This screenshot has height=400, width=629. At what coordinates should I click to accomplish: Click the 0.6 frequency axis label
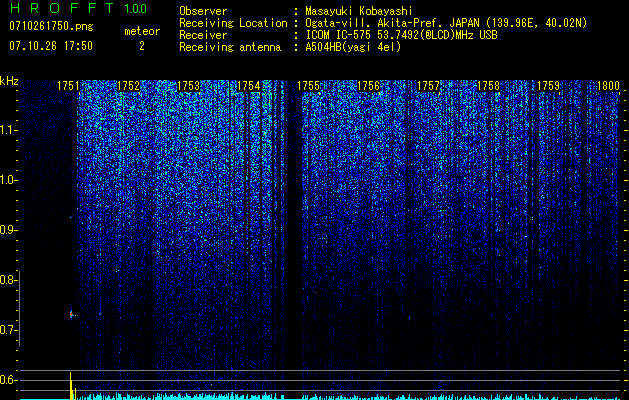coord(8,380)
